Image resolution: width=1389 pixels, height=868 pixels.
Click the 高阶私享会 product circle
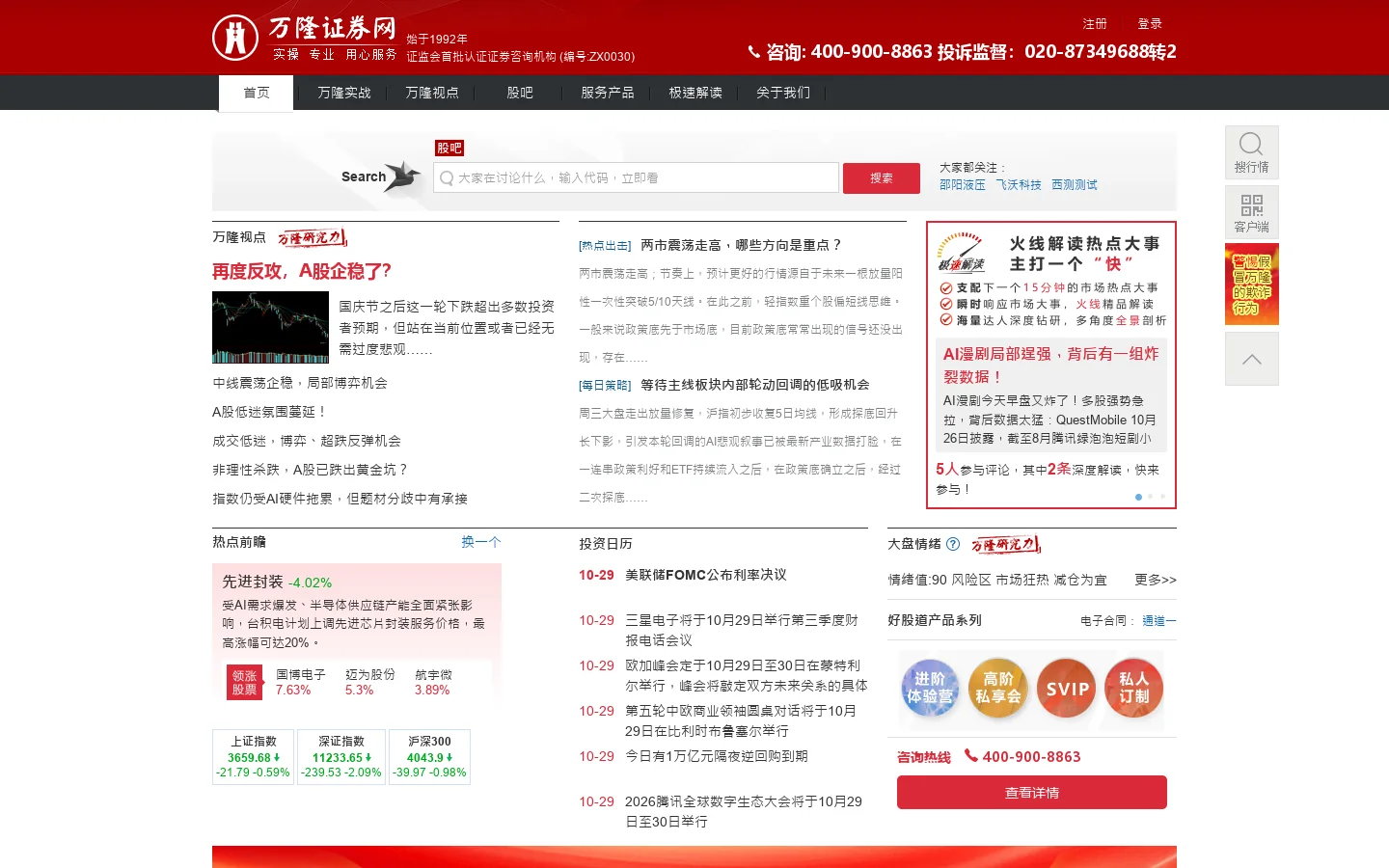coord(998,689)
